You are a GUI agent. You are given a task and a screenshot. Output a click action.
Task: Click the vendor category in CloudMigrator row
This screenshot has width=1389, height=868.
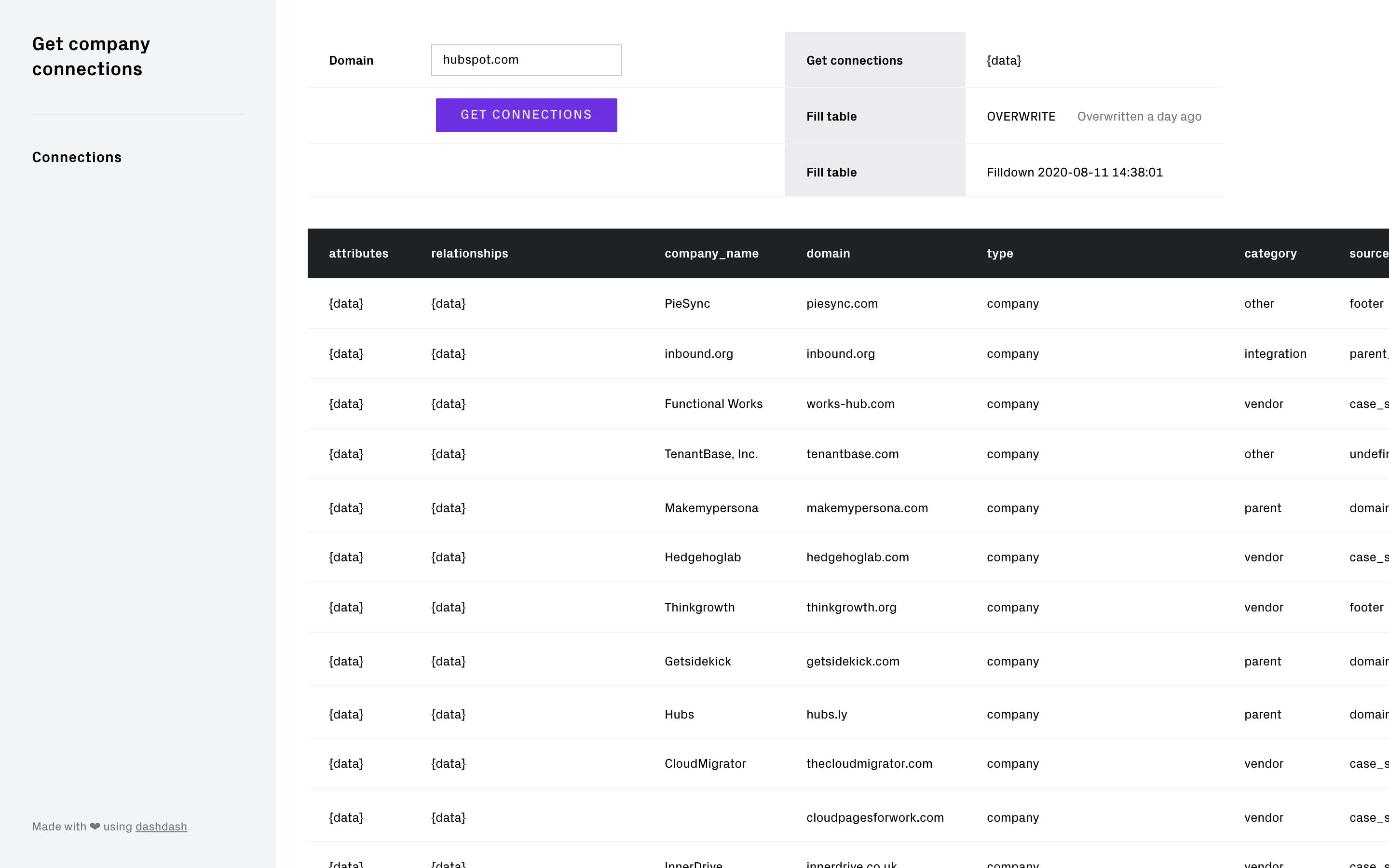click(x=1263, y=763)
